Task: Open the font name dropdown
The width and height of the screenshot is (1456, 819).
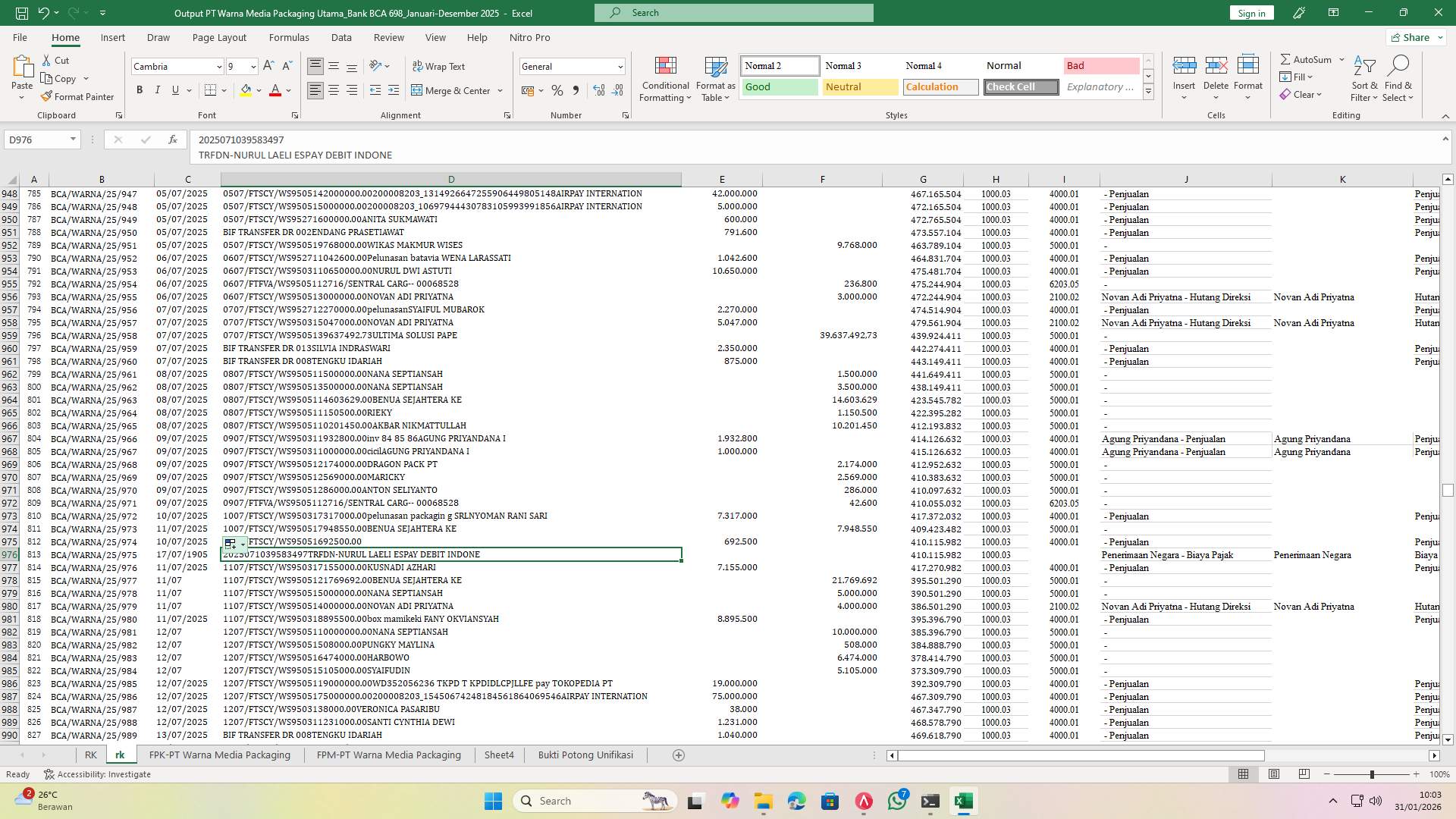Action: [218, 67]
